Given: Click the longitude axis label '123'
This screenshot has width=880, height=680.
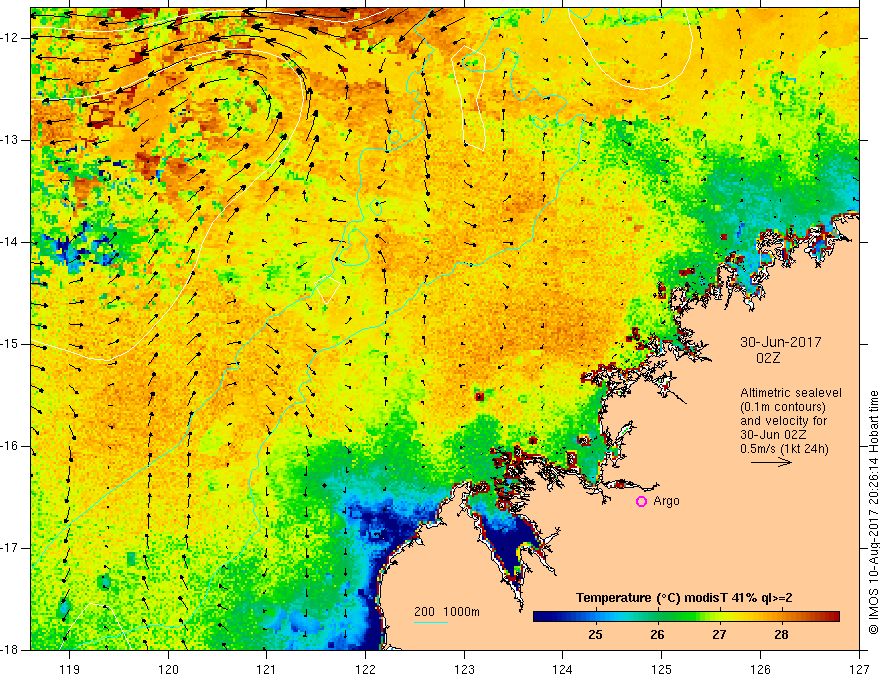Looking at the screenshot, I should [464, 669].
